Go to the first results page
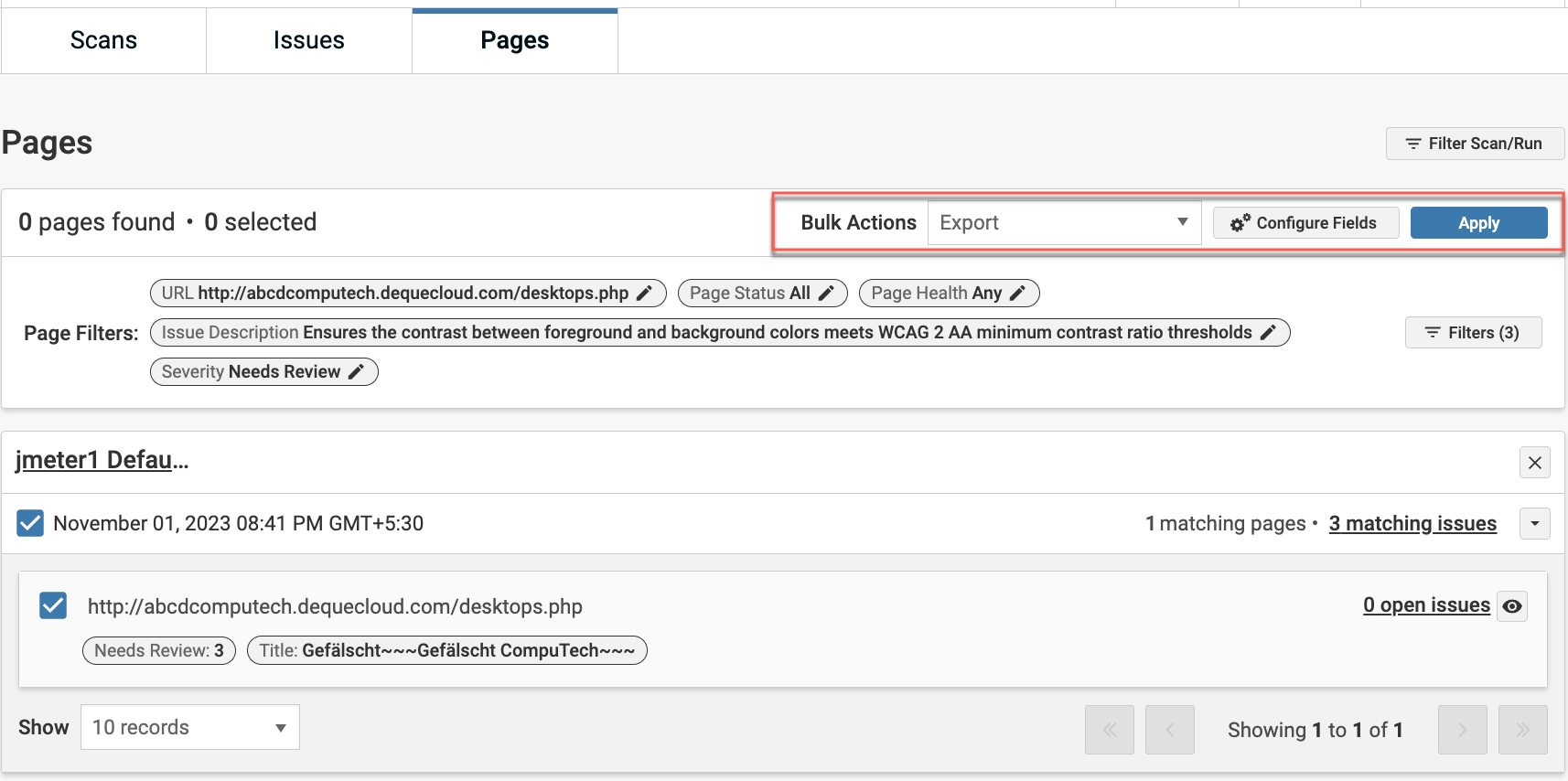This screenshot has width=1568, height=781. point(1109,730)
